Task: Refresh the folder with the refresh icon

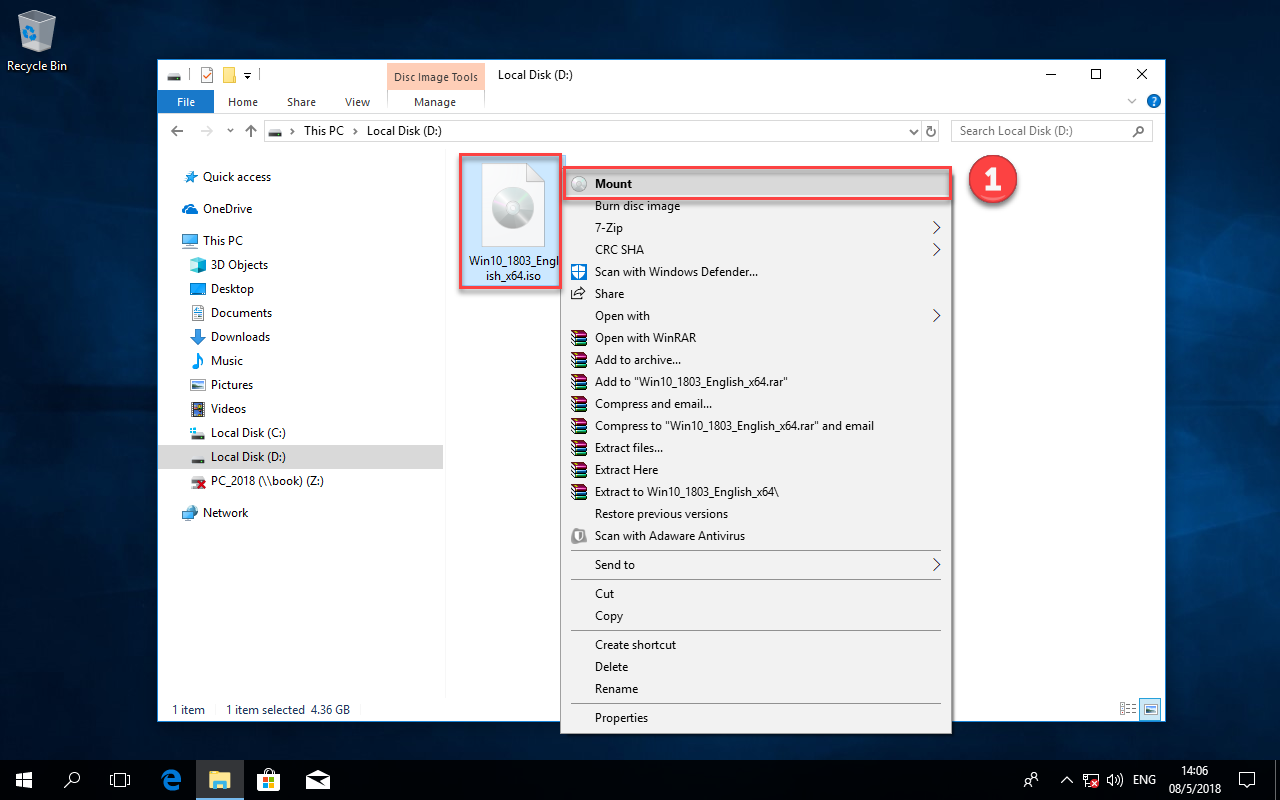Action: (931, 131)
